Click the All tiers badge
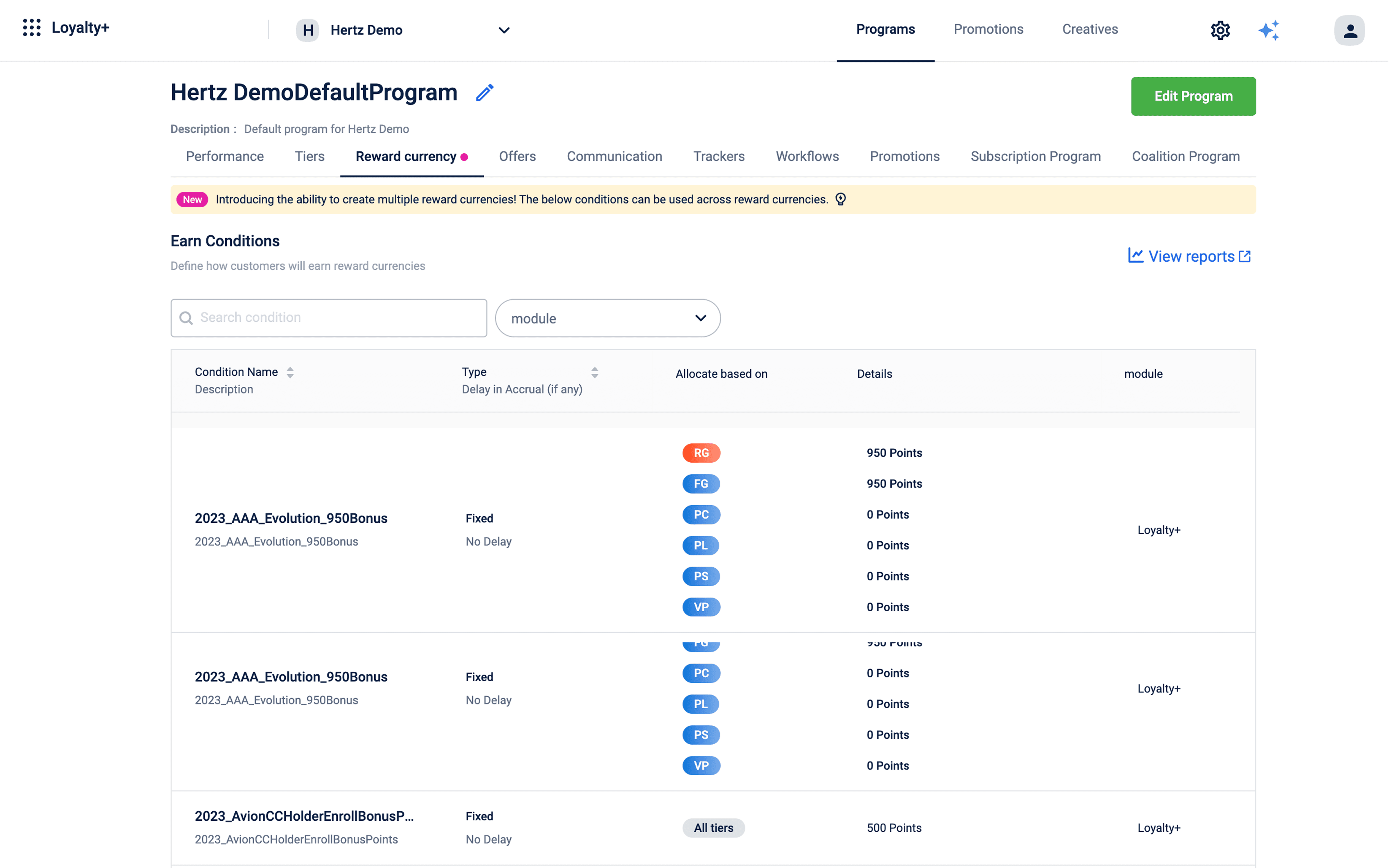This screenshot has height=868, width=1389. pos(713,828)
